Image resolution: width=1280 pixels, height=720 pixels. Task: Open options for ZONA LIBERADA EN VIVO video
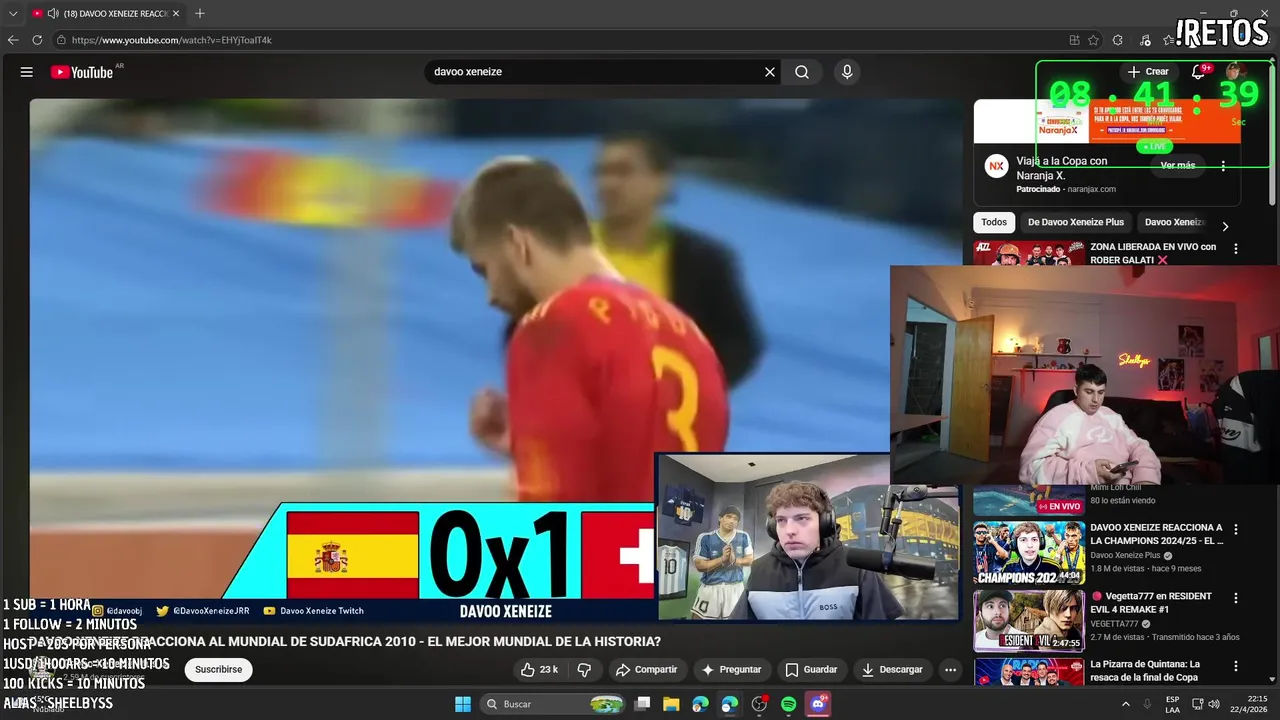pos(1236,249)
